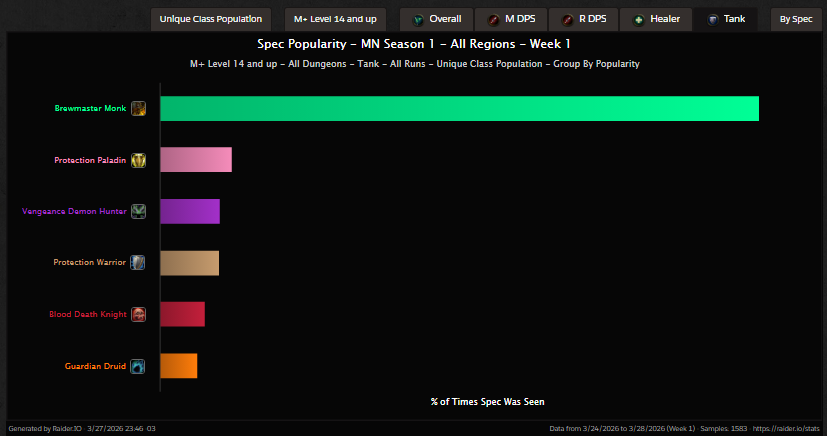Click the Brewmaster Monk spec icon
The height and width of the screenshot is (436, 827).
pyautogui.click(x=138, y=109)
